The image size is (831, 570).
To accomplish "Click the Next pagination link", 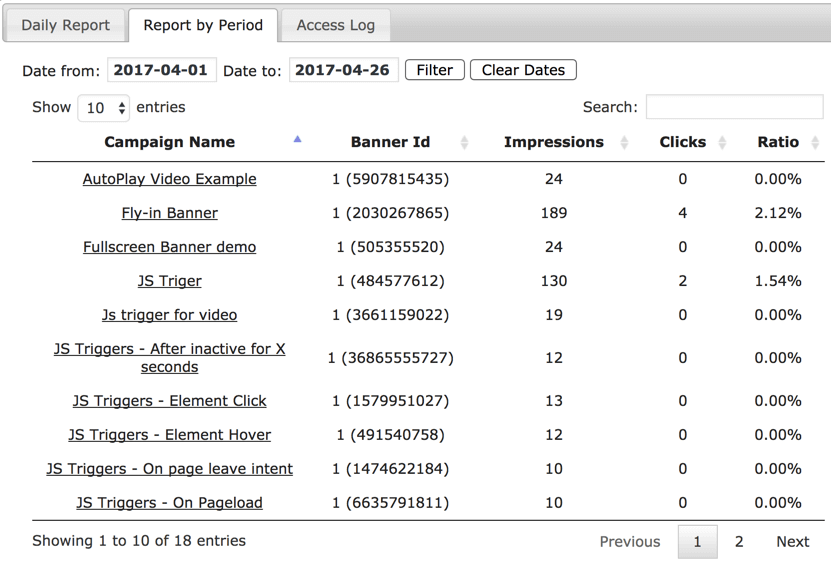I will click(792, 542).
